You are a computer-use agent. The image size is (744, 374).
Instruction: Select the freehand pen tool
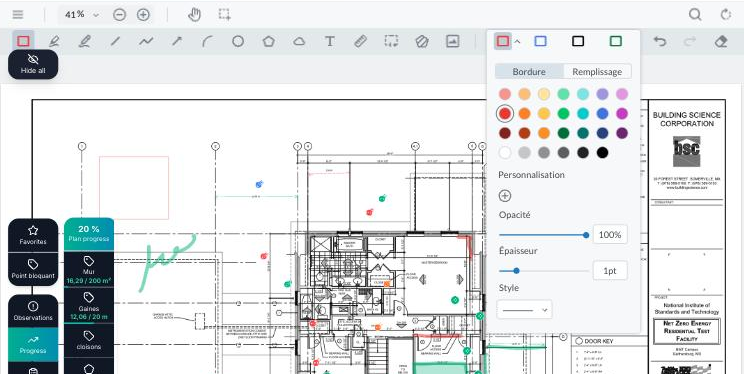(84, 41)
